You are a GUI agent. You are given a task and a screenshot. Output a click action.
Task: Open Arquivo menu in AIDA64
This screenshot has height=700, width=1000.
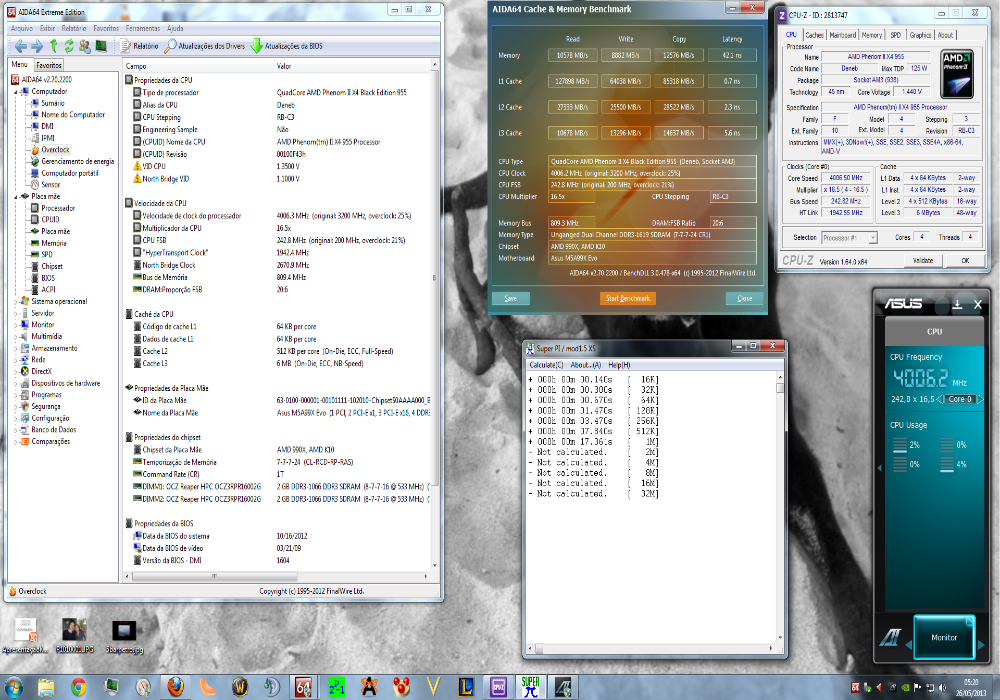[x=22, y=28]
